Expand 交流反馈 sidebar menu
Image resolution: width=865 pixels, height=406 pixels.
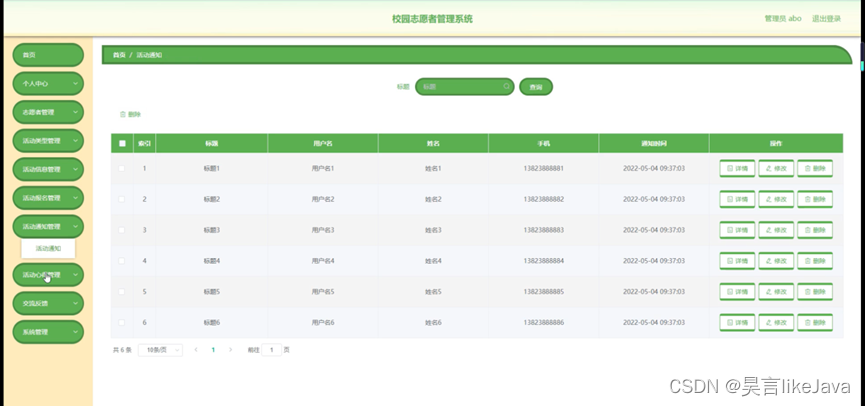click(48, 303)
